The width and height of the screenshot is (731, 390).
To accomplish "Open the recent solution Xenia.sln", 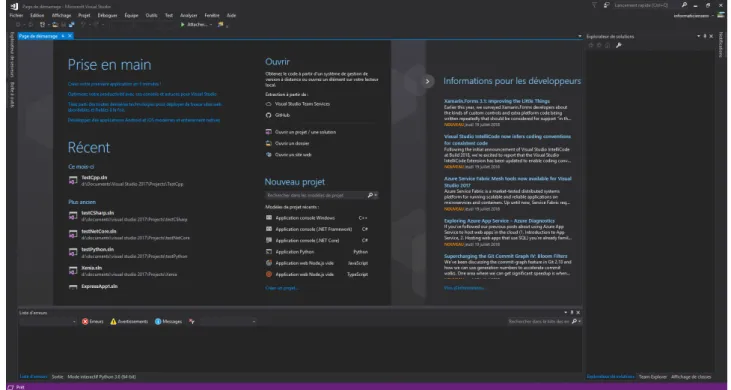I will [x=91, y=268].
